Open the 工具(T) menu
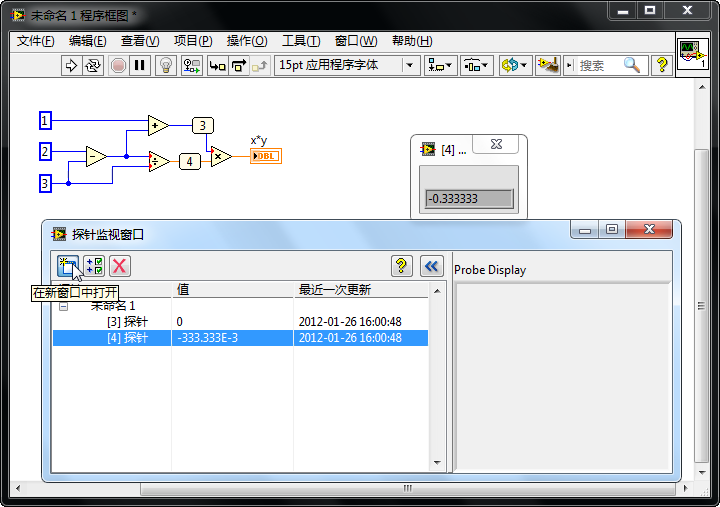This screenshot has width=720, height=507. pos(300,41)
